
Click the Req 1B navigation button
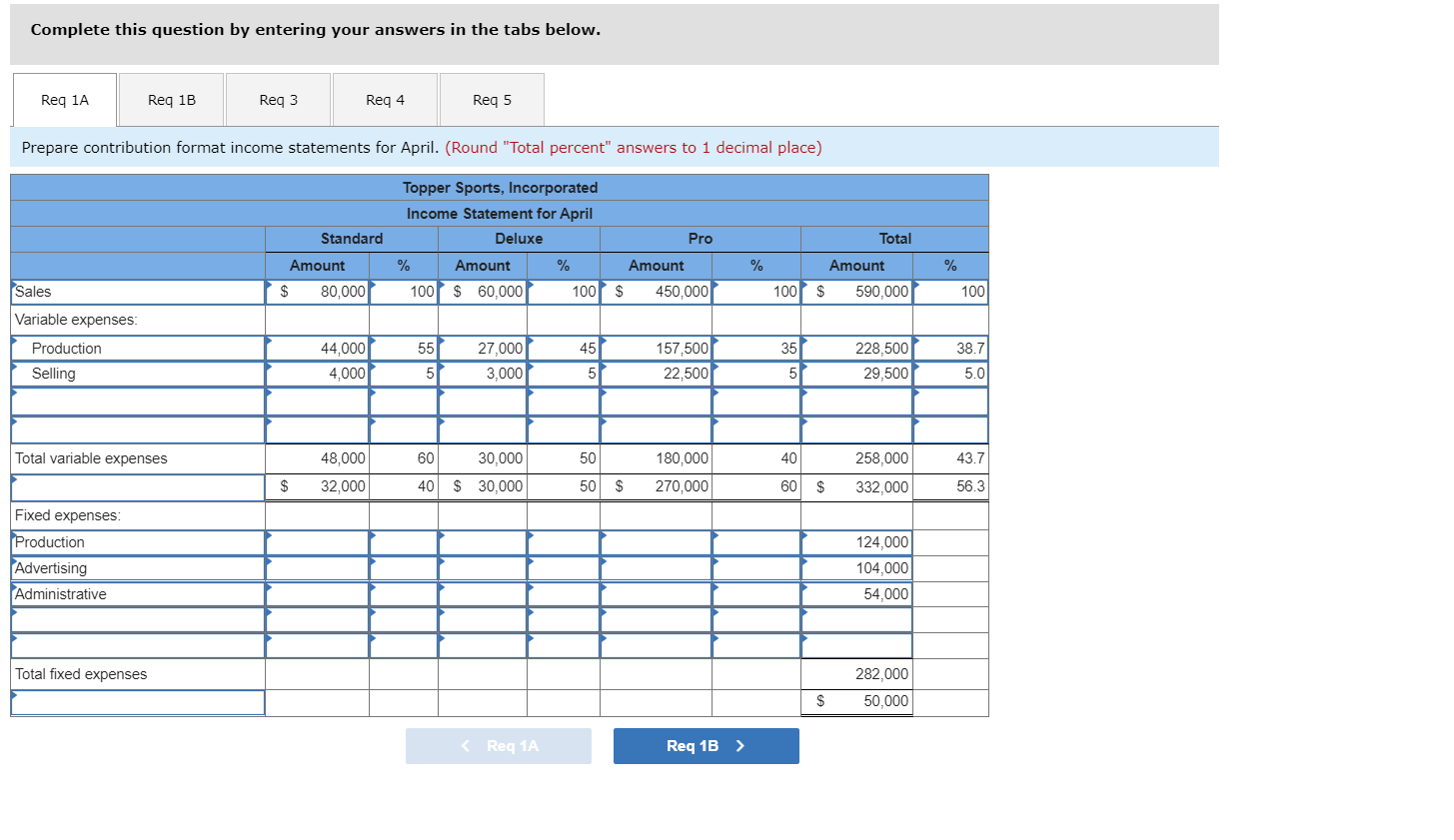(x=706, y=745)
